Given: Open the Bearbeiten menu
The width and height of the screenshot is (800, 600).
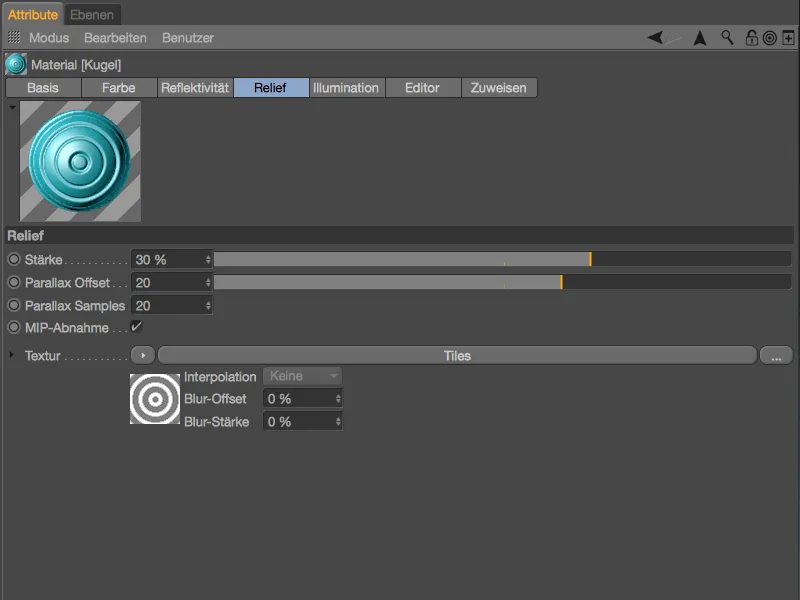Looking at the screenshot, I should (115, 38).
